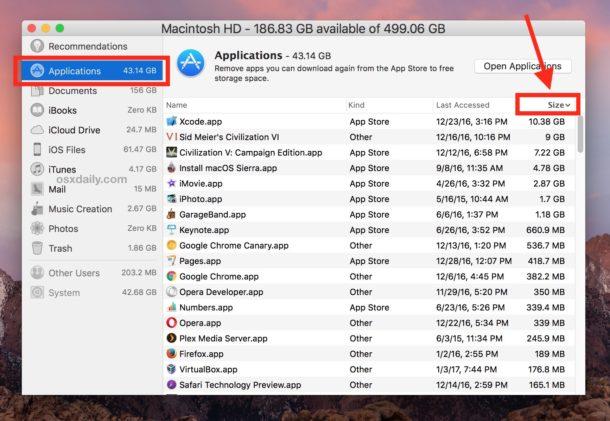610x421 pixels.
Task: Sort by Last Accessed column header
Action: pyautogui.click(x=462, y=105)
